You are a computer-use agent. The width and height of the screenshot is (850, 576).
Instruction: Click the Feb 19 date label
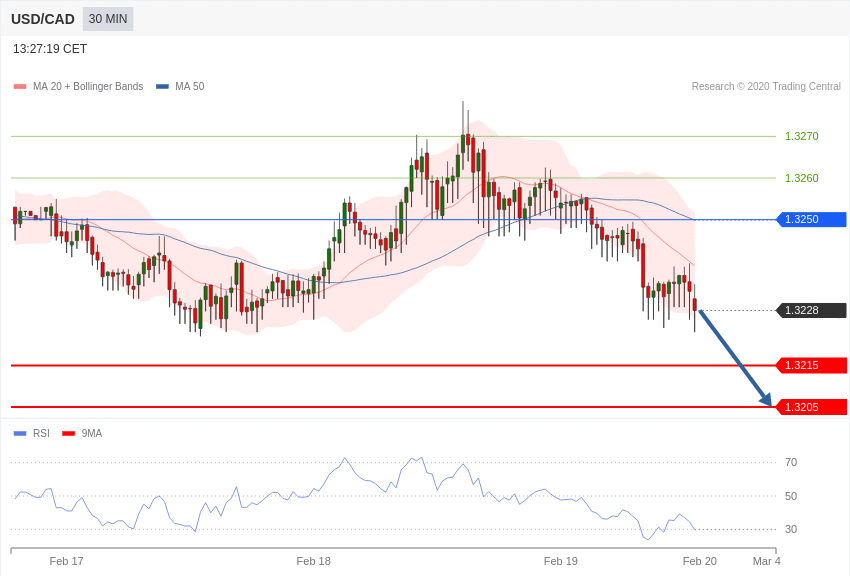(561, 561)
